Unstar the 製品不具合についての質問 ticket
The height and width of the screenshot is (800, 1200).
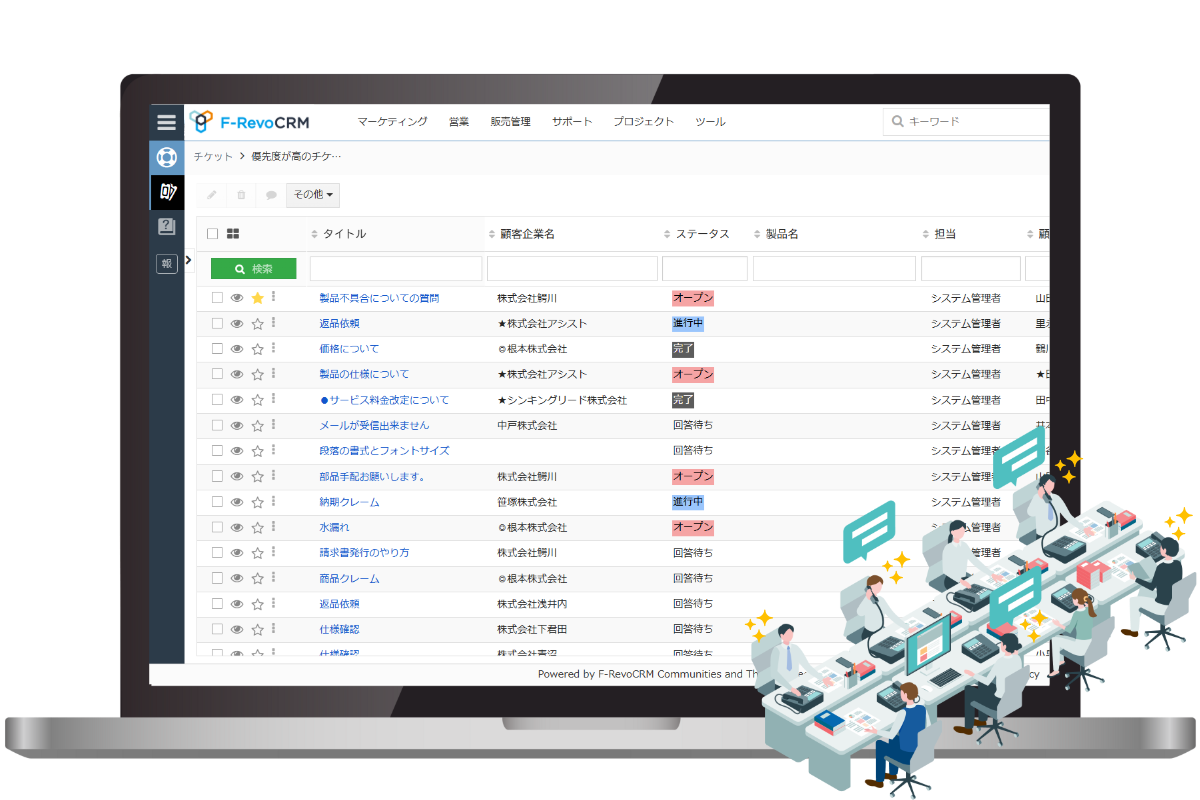pyautogui.click(x=257, y=298)
